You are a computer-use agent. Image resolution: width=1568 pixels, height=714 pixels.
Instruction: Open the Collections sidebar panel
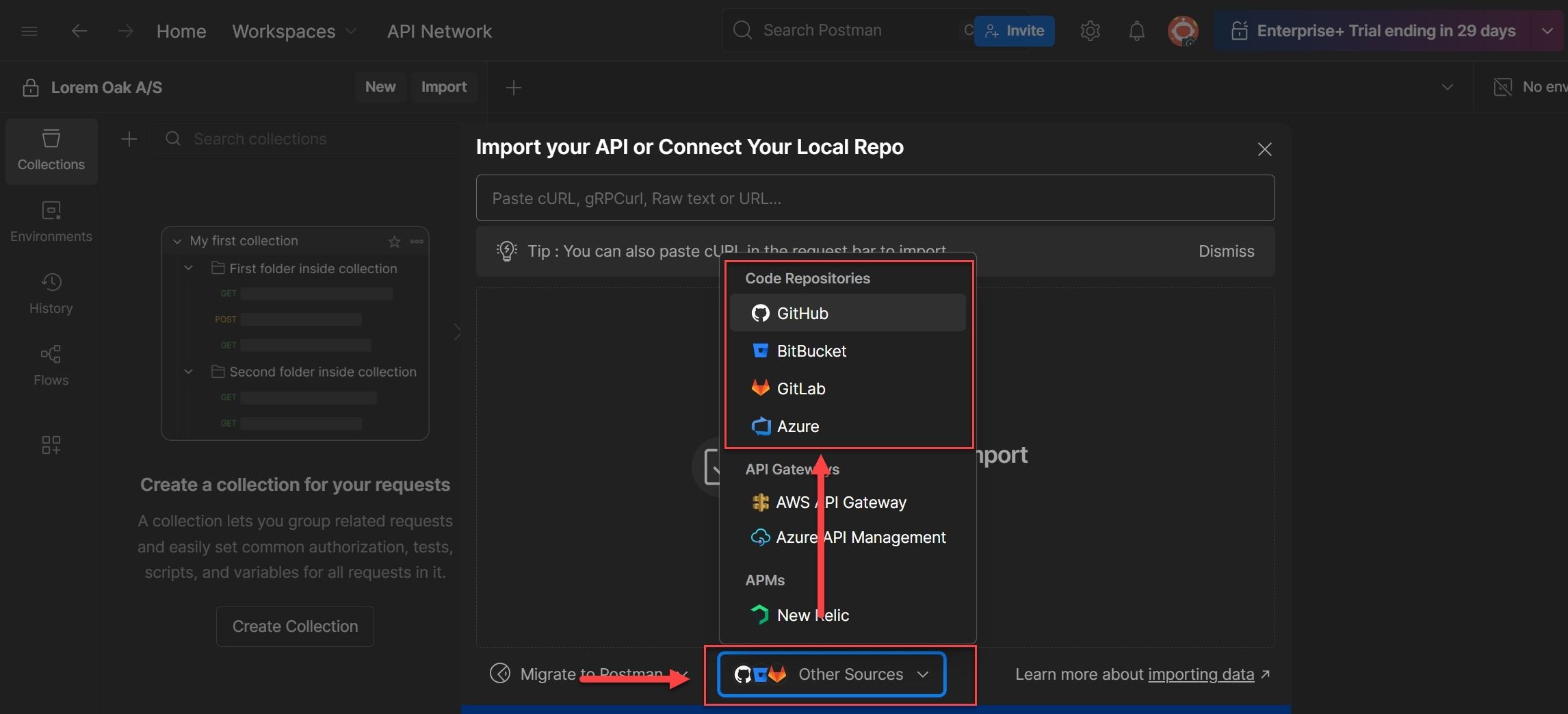click(51, 151)
